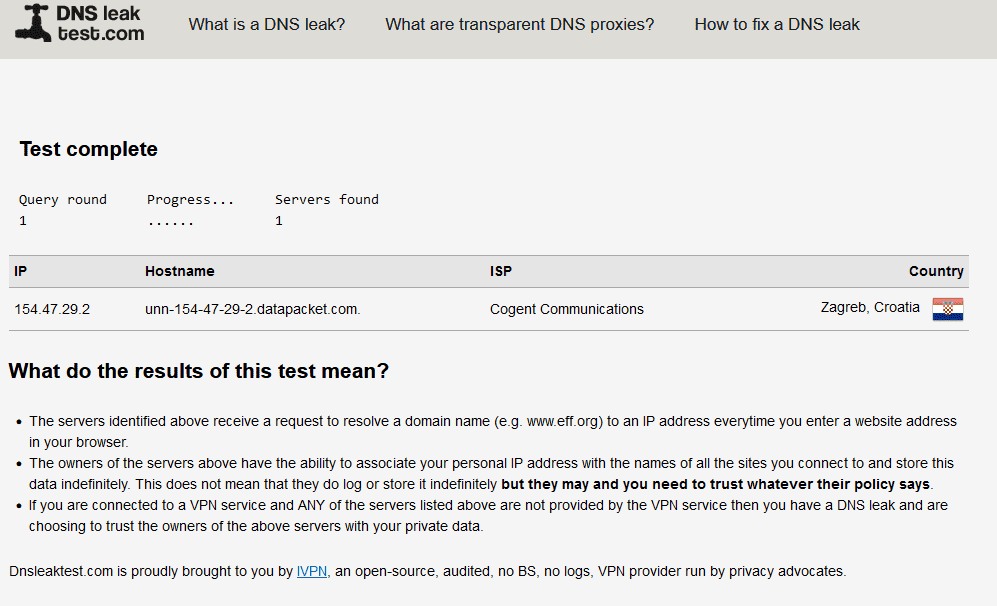This screenshot has width=997, height=606.
Task: Click the Cogent Communications ISP cell
Action: click(567, 310)
